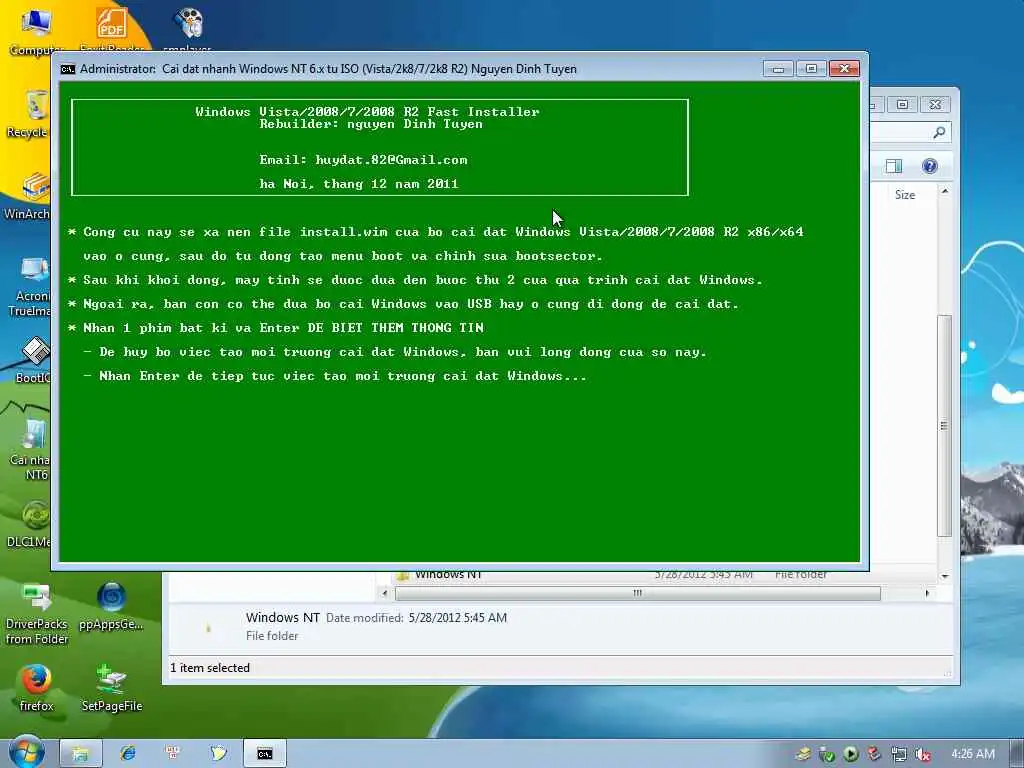Click the third pinned taskbar icon
The width and height of the screenshot is (1024, 768).
[x=173, y=754]
